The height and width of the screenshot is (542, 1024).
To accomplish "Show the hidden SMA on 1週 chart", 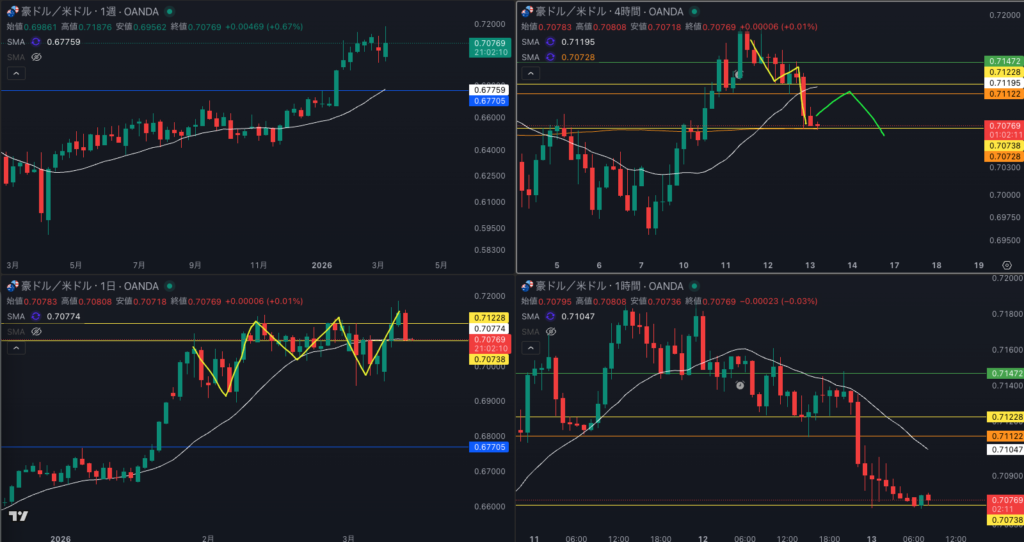I will click(x=37, y=57).
